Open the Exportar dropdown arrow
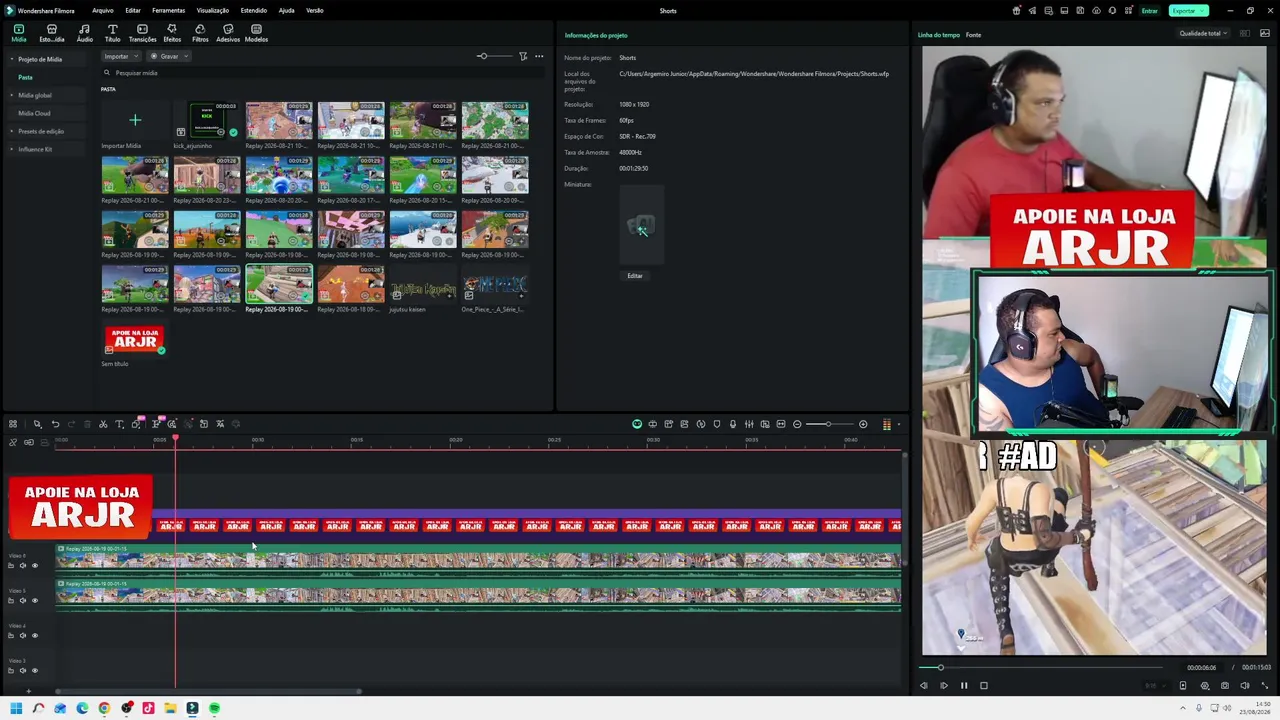1280x720 pixels. coord(1202,11)
